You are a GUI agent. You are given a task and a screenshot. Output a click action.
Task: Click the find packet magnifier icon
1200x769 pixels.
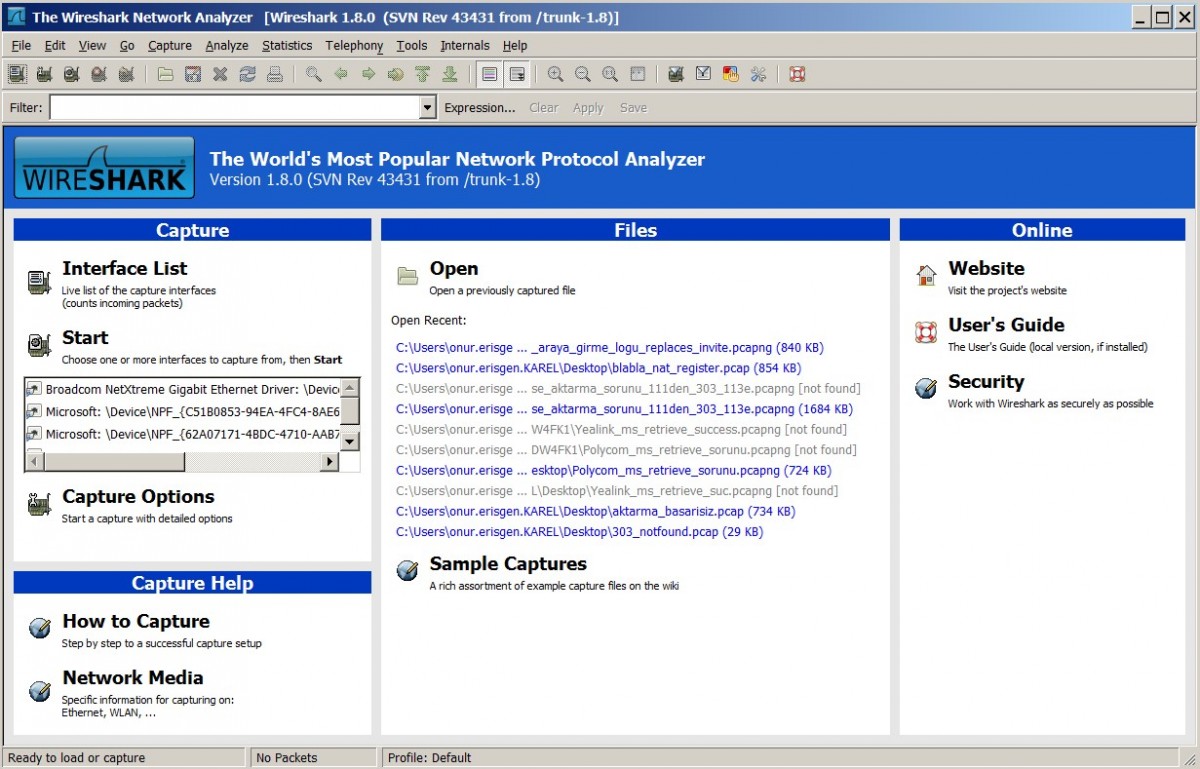314,74
